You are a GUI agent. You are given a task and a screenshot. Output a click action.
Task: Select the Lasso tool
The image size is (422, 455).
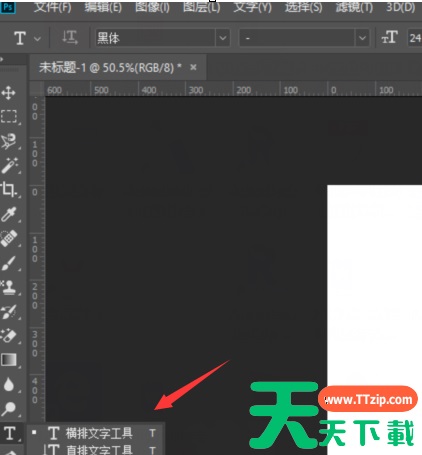[x=9, y=141]
